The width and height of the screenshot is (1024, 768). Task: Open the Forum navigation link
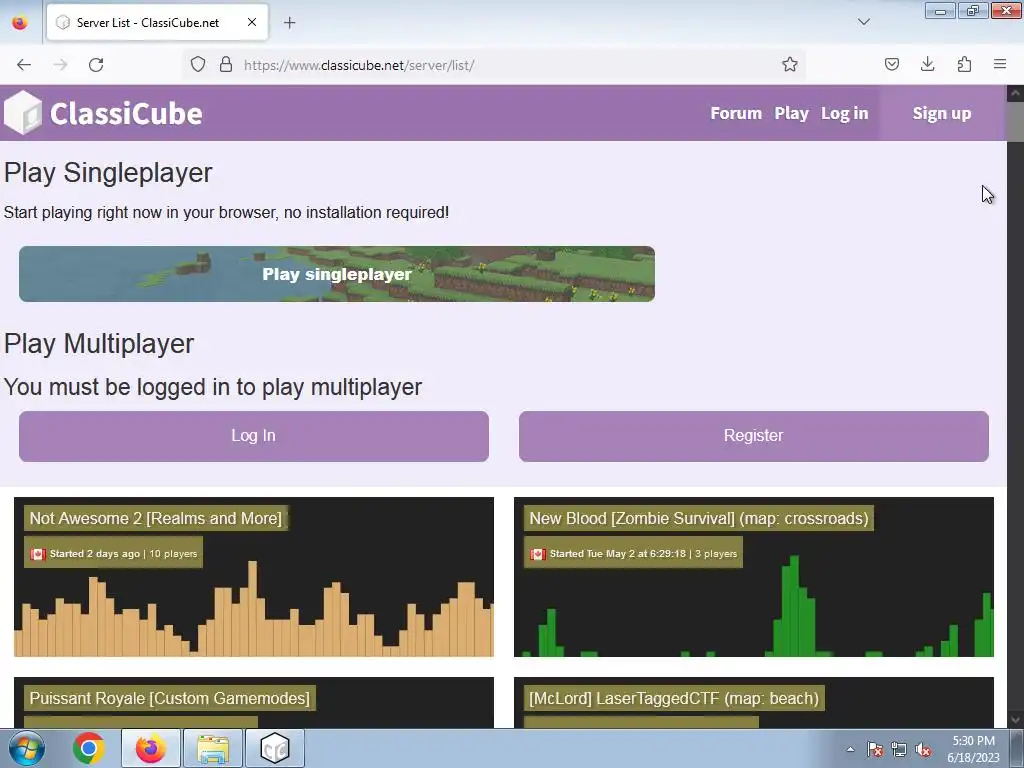pyautogui.click(x=736, y=113)
